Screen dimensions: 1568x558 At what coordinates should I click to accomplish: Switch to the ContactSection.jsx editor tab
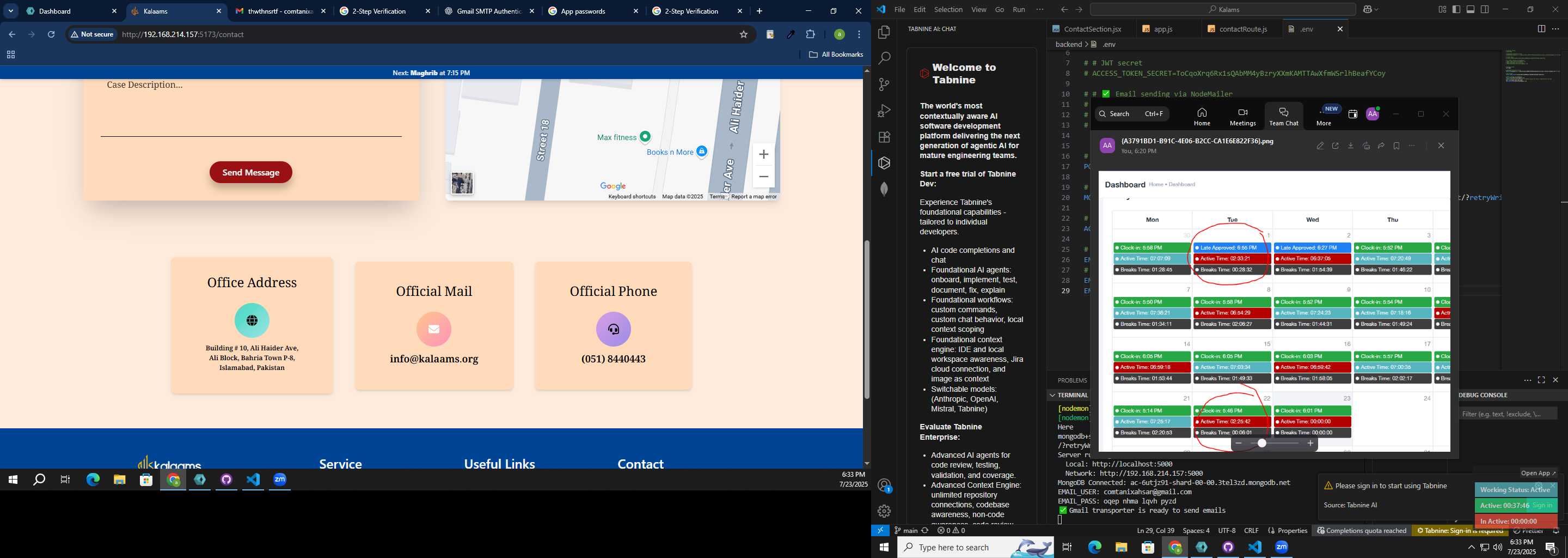1093,29
